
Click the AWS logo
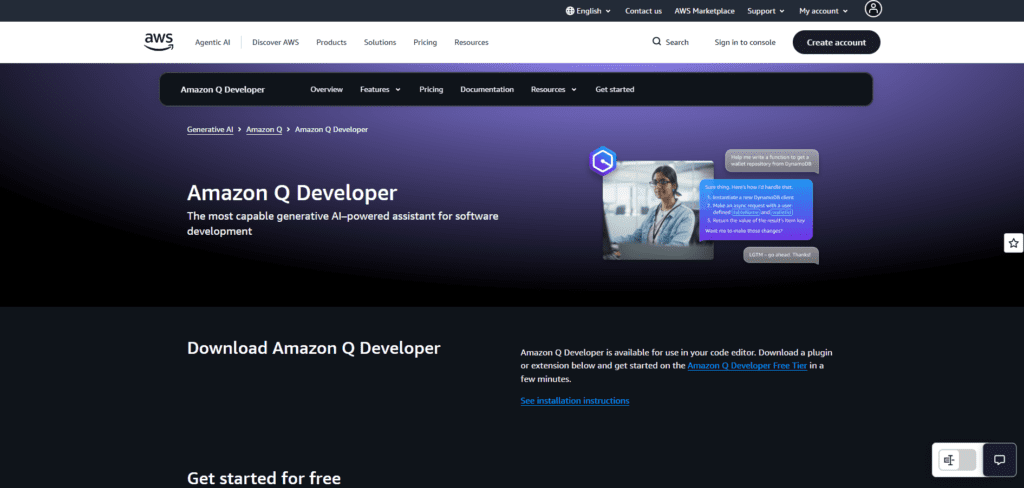[x=159, y=42]
